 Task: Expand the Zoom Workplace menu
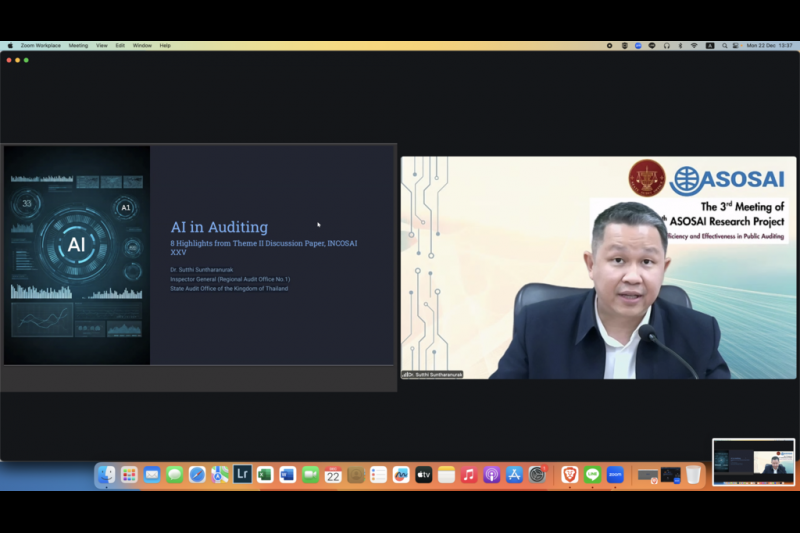click(x=40, y=46)
